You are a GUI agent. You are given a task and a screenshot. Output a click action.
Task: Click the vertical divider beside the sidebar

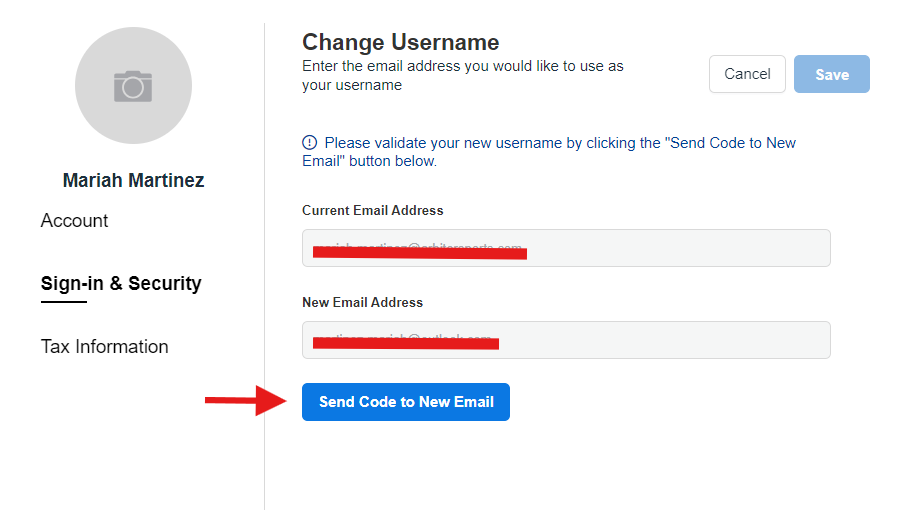265,266
